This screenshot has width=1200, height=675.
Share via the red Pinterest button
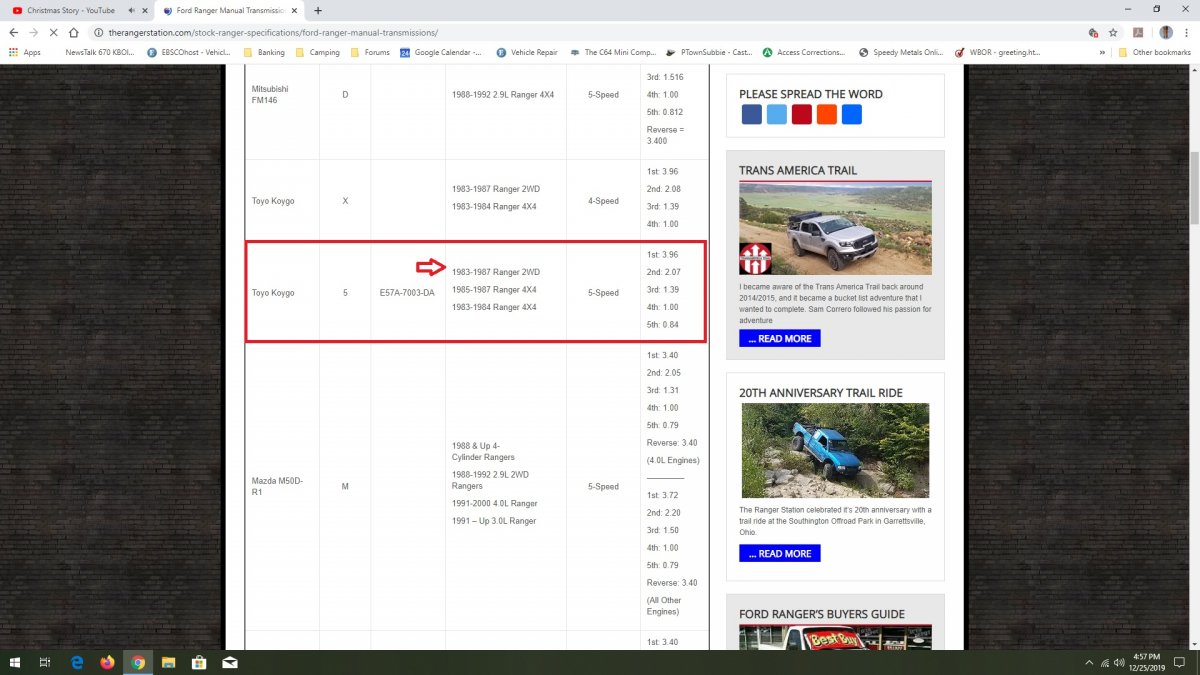(x=802, y=114)
